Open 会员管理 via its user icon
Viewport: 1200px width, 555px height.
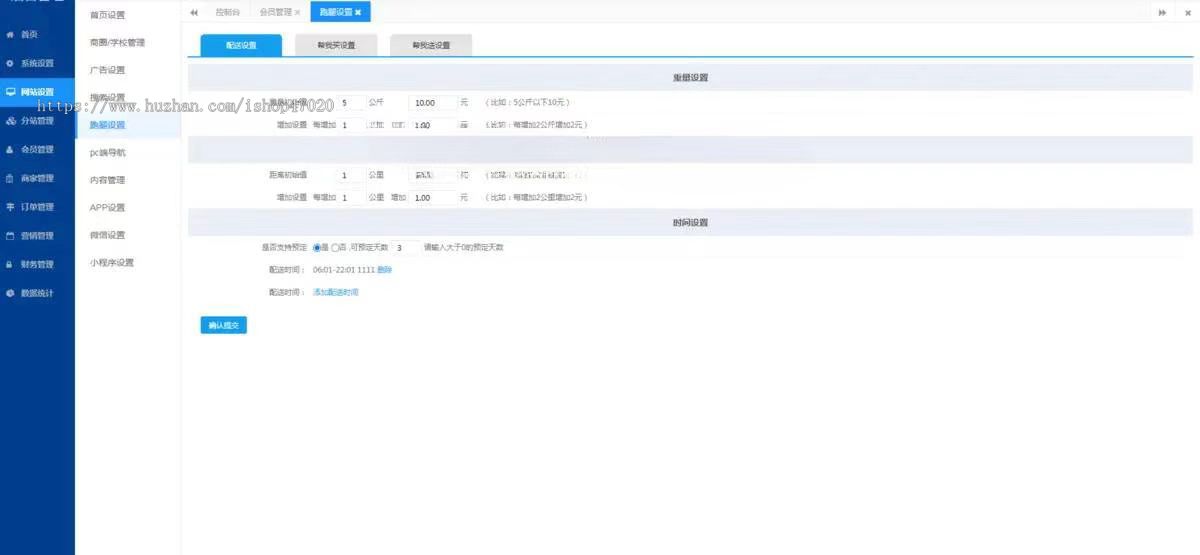[10, 150]
